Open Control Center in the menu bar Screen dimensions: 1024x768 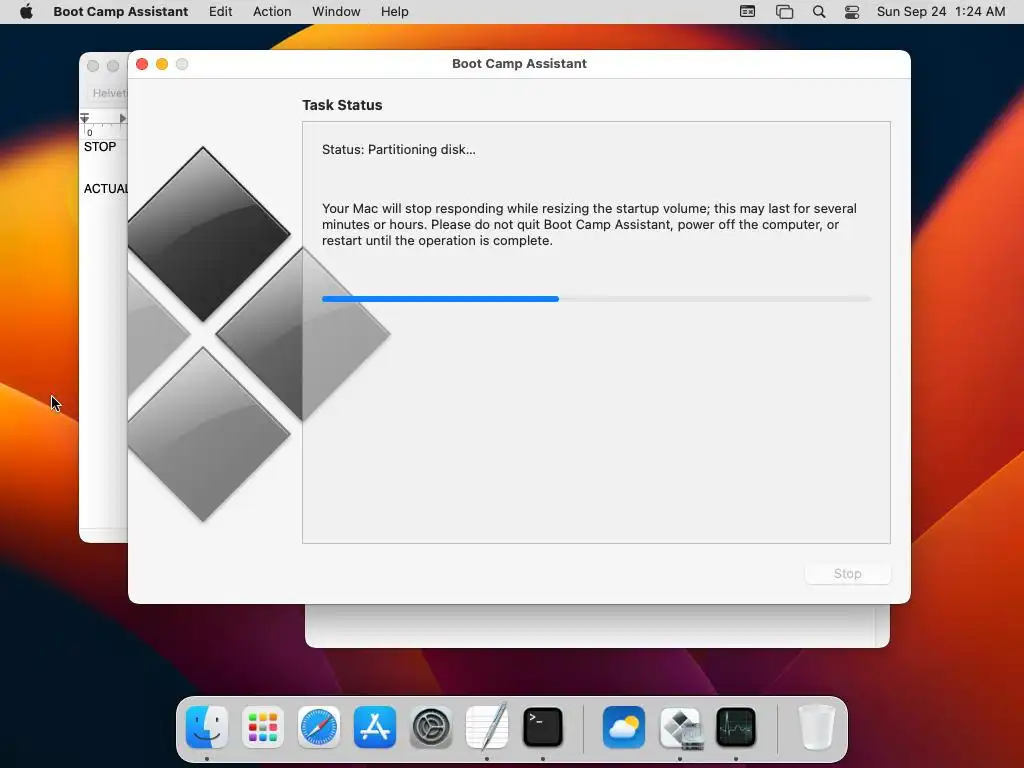852,12
